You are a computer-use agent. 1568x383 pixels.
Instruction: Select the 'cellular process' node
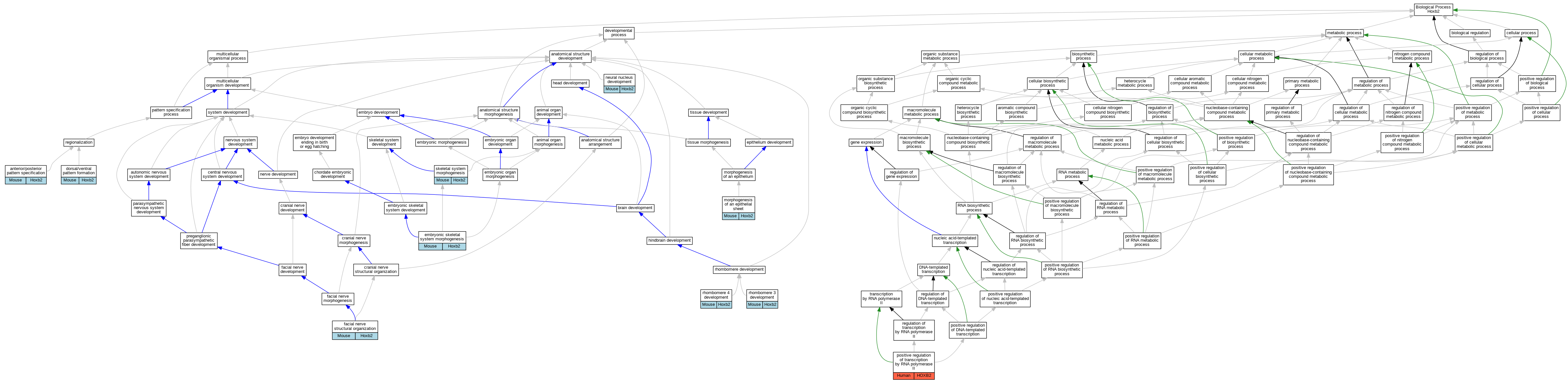1520,33
